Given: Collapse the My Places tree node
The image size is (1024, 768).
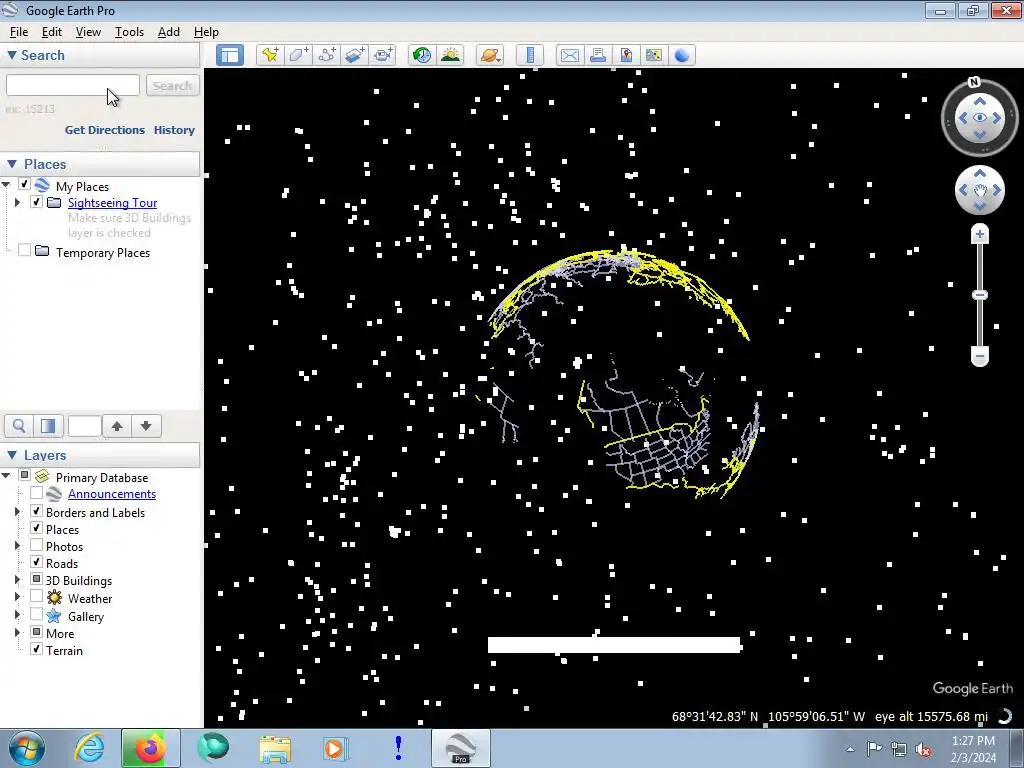Looking at the screenshot, I should [x=7, y=185].
